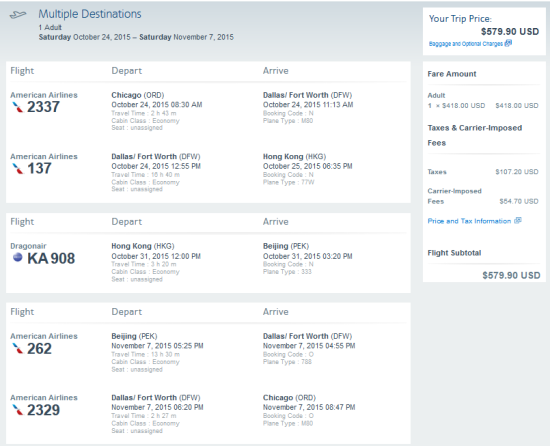The width and height of the screenshot is (550, 446).
Task: Click Hong Kong (HKG) arrival of flight 137
Action: [294, 156]
